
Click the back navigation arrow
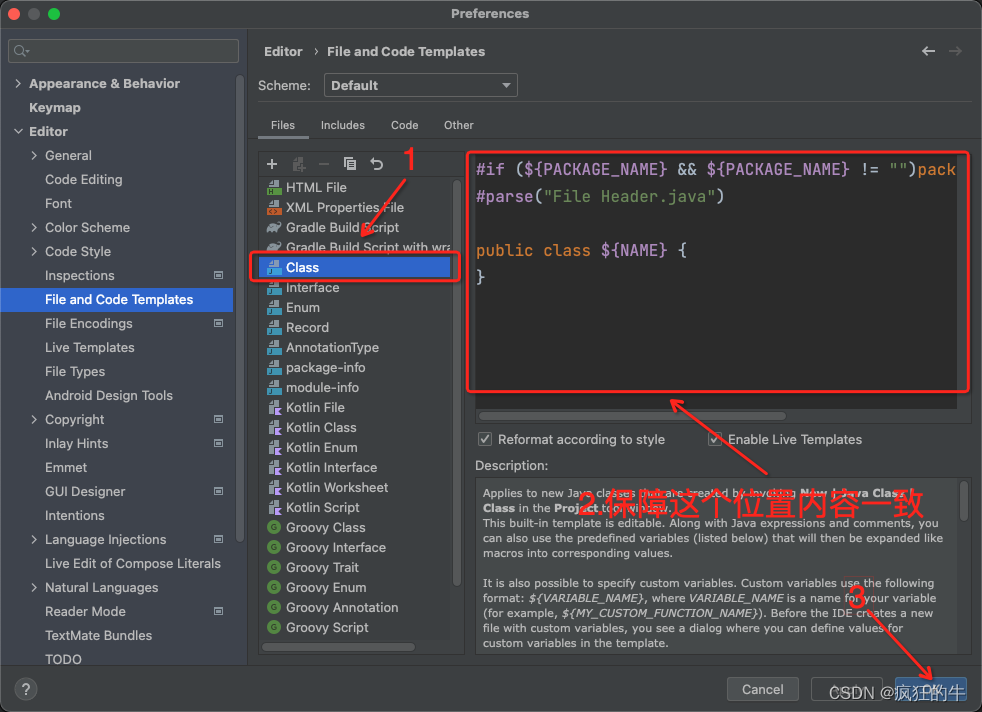[x=928, y=51]
